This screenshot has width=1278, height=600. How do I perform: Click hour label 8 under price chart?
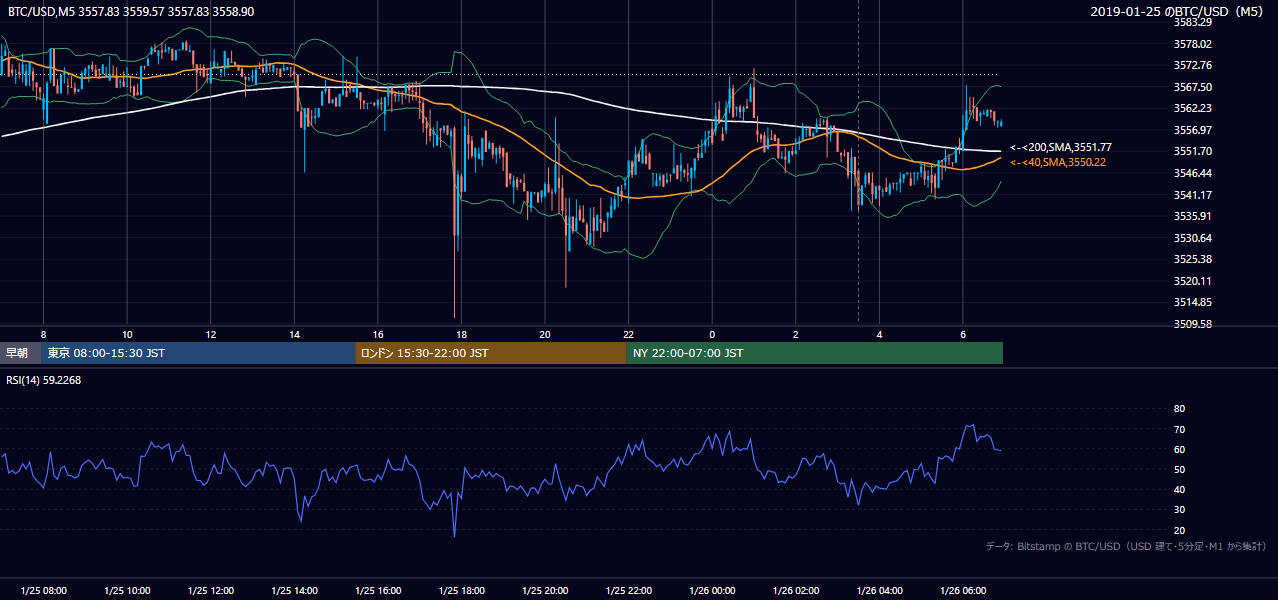click(x=43, y=334)
